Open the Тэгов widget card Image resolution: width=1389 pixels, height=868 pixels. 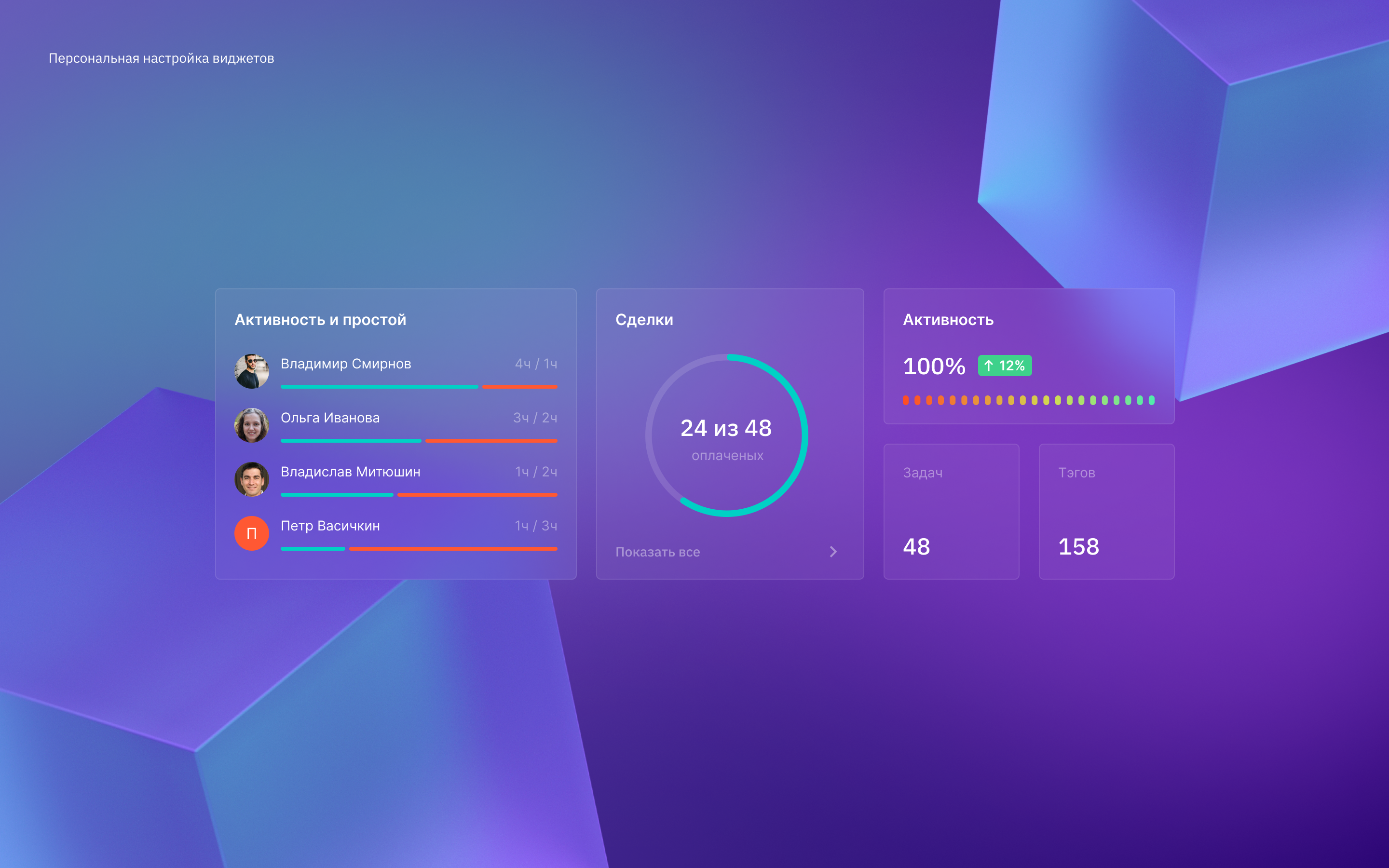[1106, 511]
